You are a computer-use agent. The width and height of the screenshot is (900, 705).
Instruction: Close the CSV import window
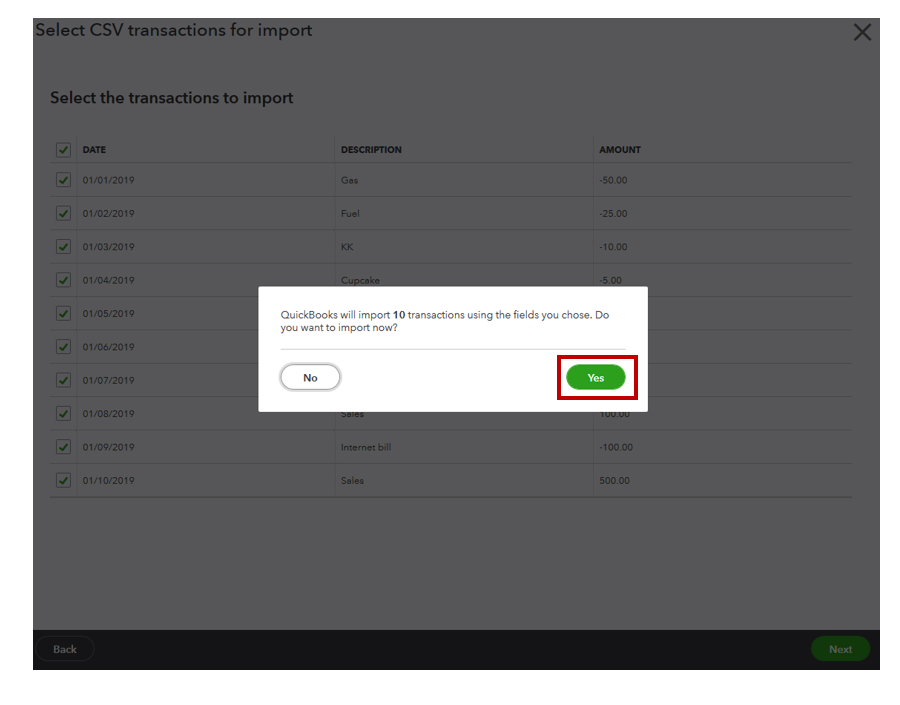click(862, 32)
